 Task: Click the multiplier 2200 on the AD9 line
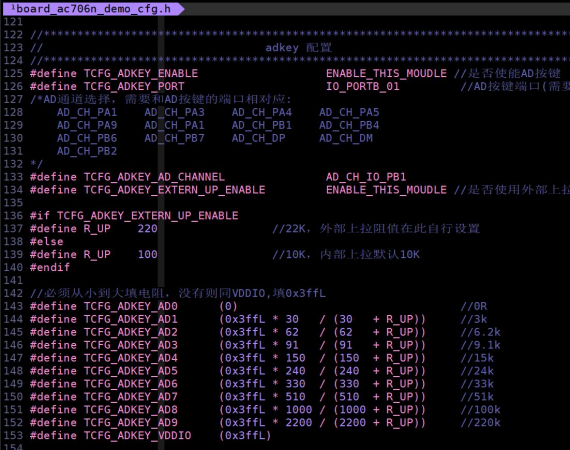point(299,423)
